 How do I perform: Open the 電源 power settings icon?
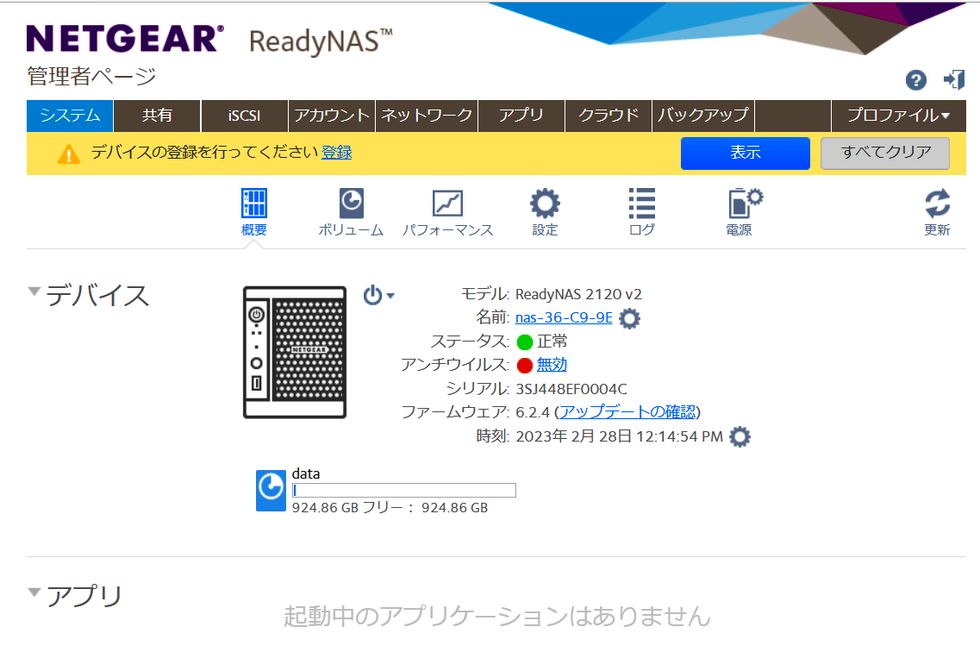[x=742, y=204]
